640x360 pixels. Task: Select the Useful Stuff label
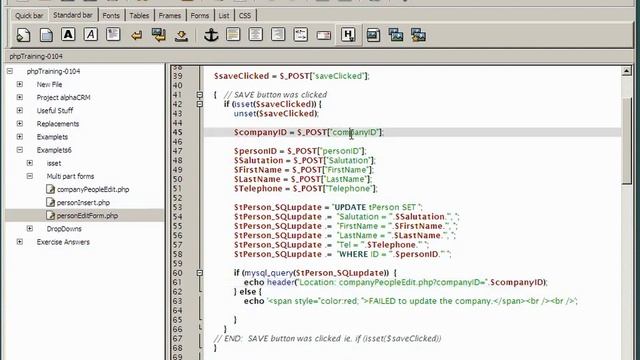pos(55,111)
